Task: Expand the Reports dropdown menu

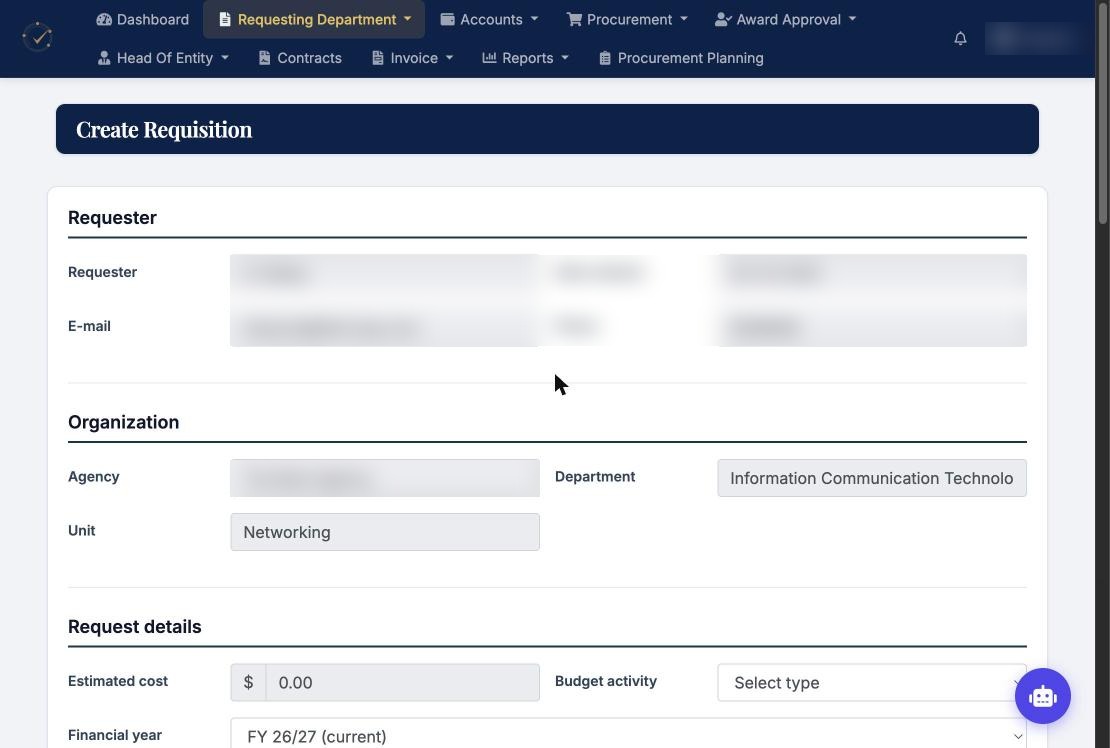Action: tap(525, 58)
